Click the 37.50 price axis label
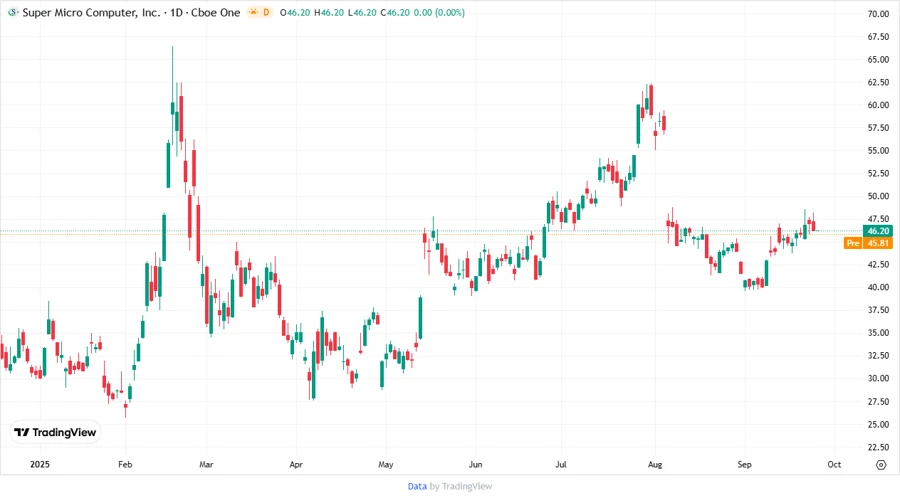This screenshot has width=900, height=498. pyautogui.click(x=878, y=310)
